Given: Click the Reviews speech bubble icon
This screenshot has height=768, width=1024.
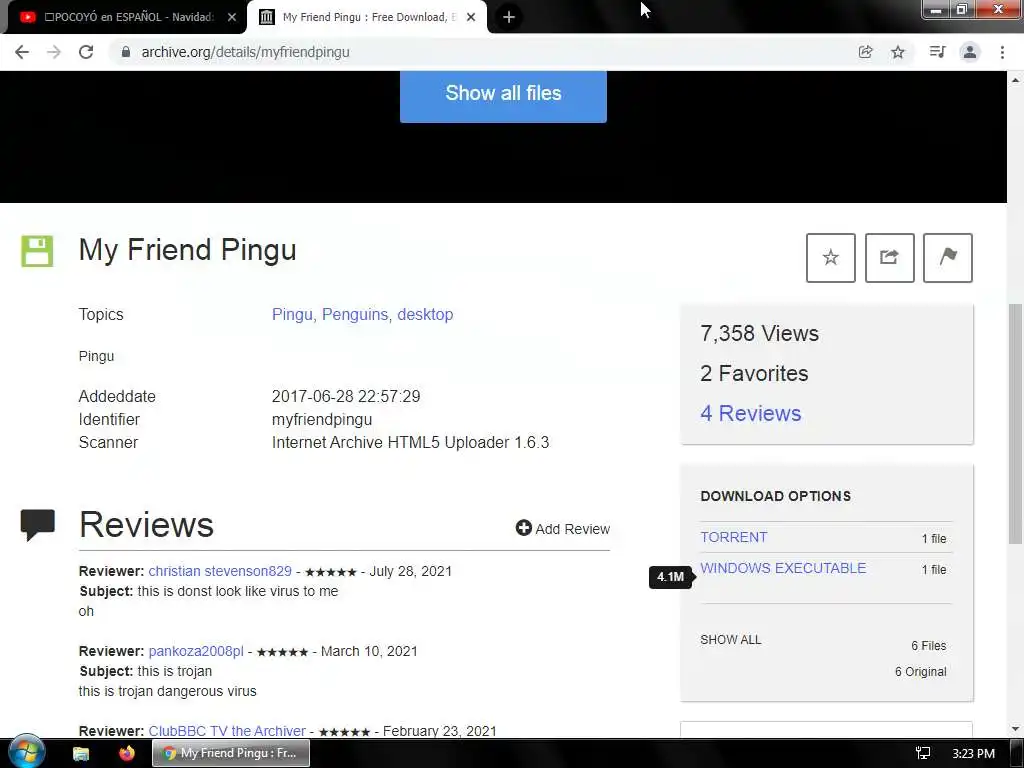Looking at the screenshot, I should tap(38, 526).
